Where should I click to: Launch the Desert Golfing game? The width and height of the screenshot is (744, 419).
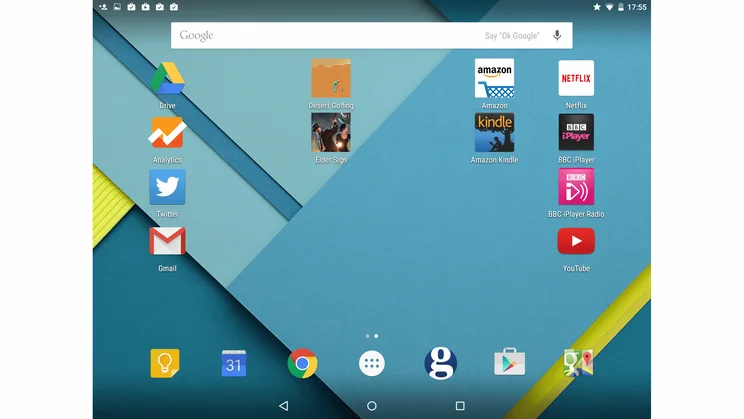click(x=331, y=78)
